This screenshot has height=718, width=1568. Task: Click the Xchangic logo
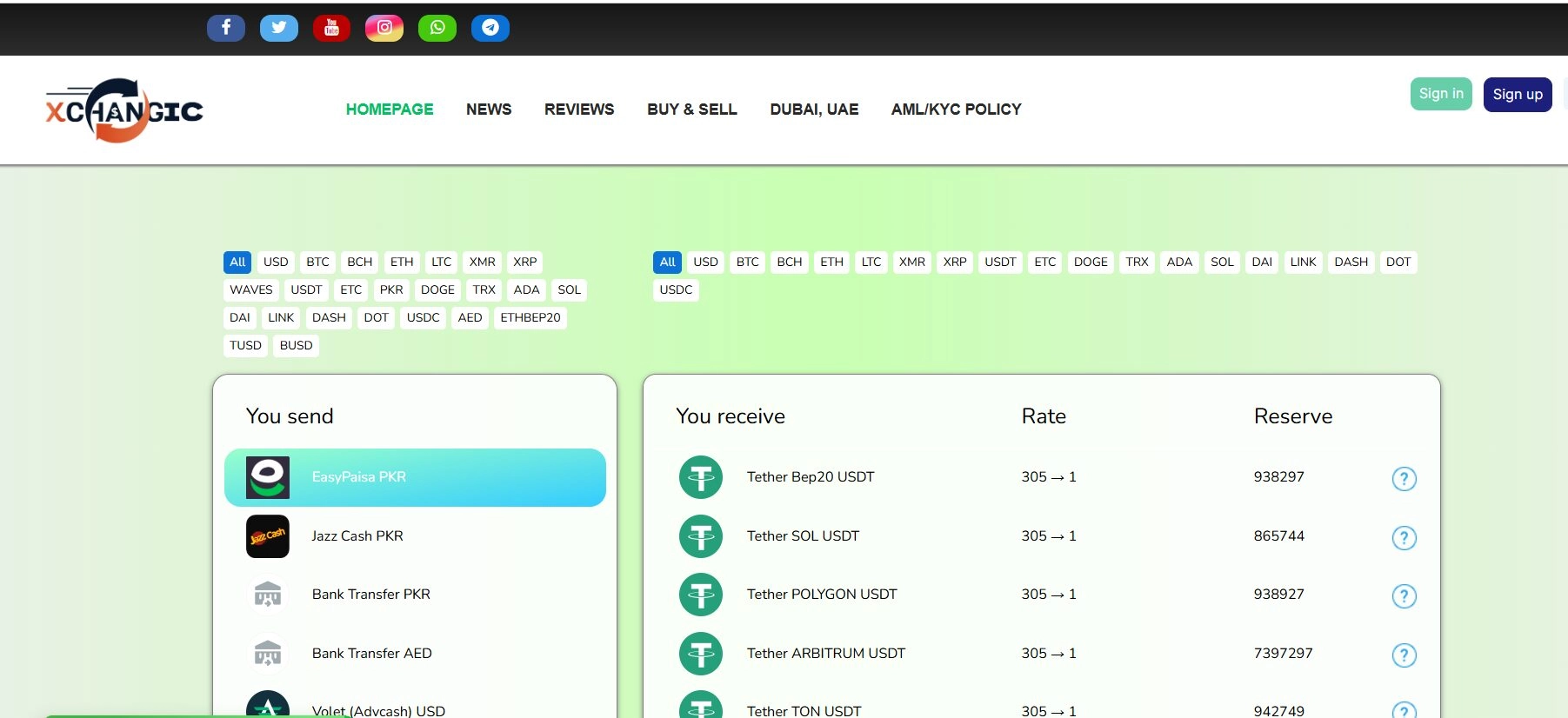pos(124,110)
